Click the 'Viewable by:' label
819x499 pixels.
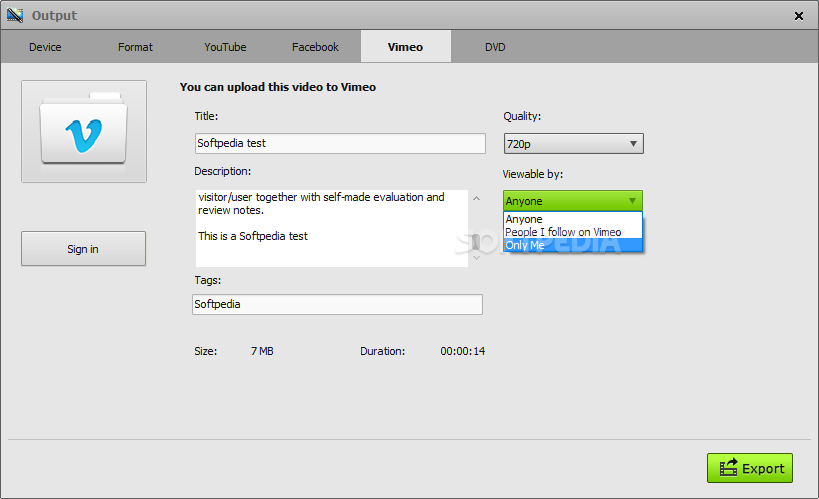533,174
